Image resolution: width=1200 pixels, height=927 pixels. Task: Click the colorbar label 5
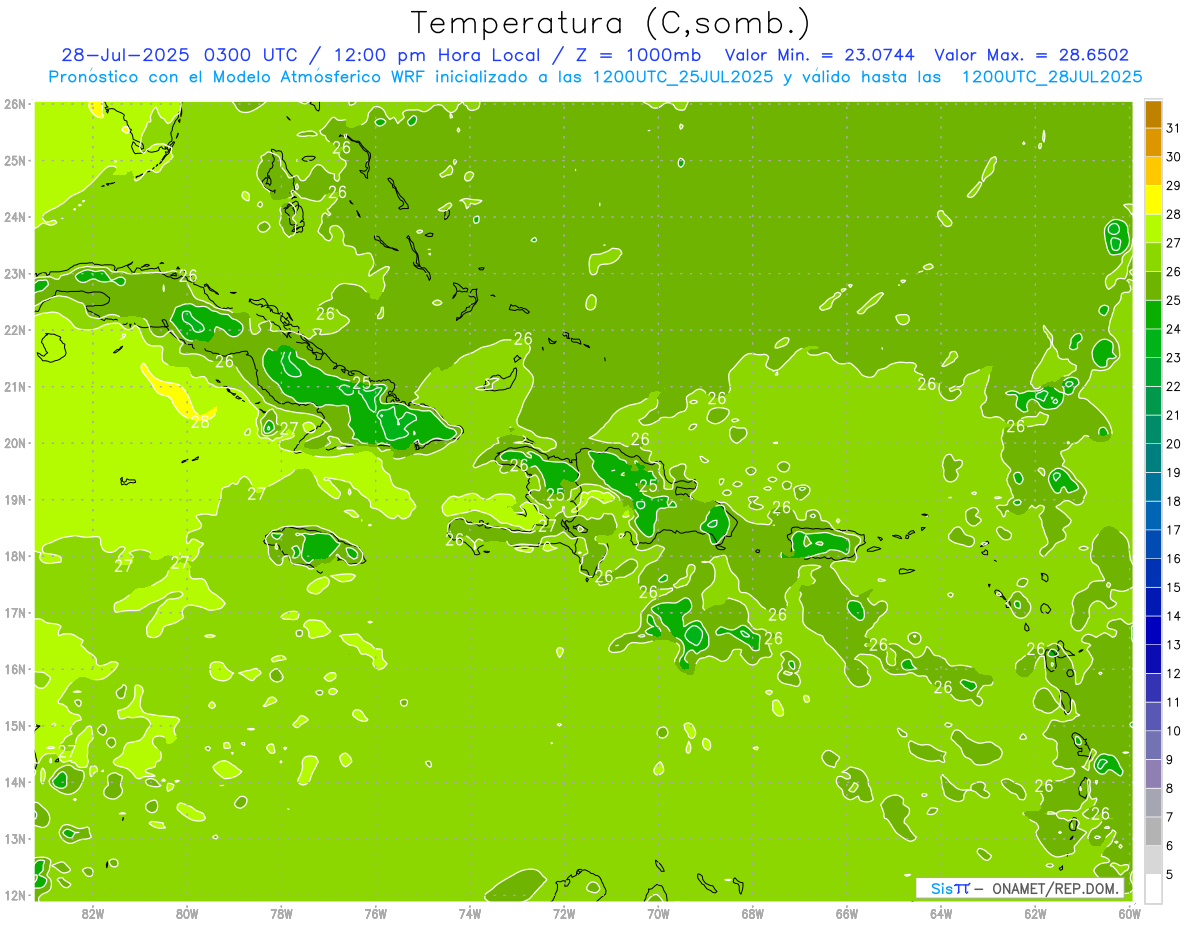click(x=1170, y=875)
